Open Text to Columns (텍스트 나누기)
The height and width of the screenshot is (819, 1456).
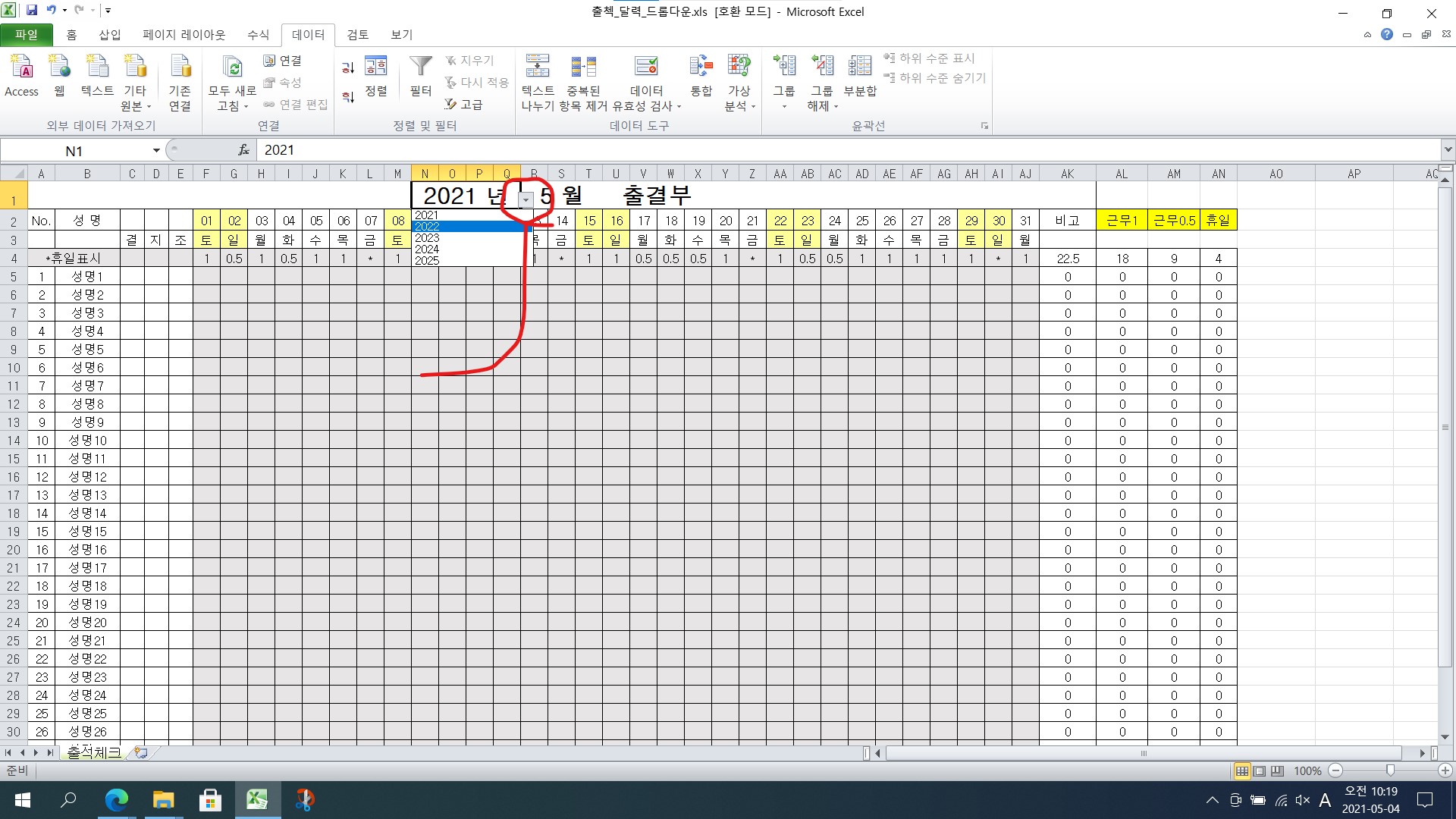[x=538, y=82]
